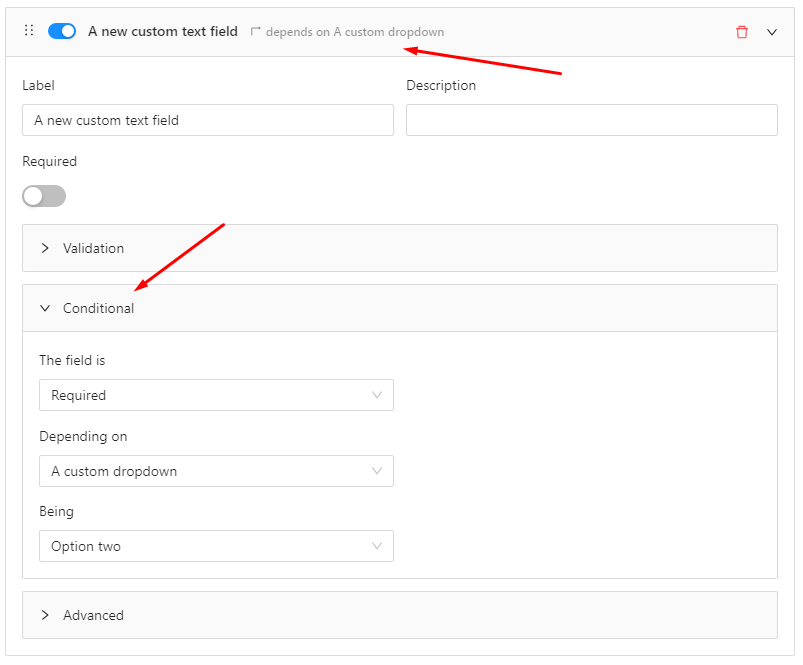This screenshot has height=665, width=803.
Task: Click the drag handle dots icon
Action: (27, 31)
